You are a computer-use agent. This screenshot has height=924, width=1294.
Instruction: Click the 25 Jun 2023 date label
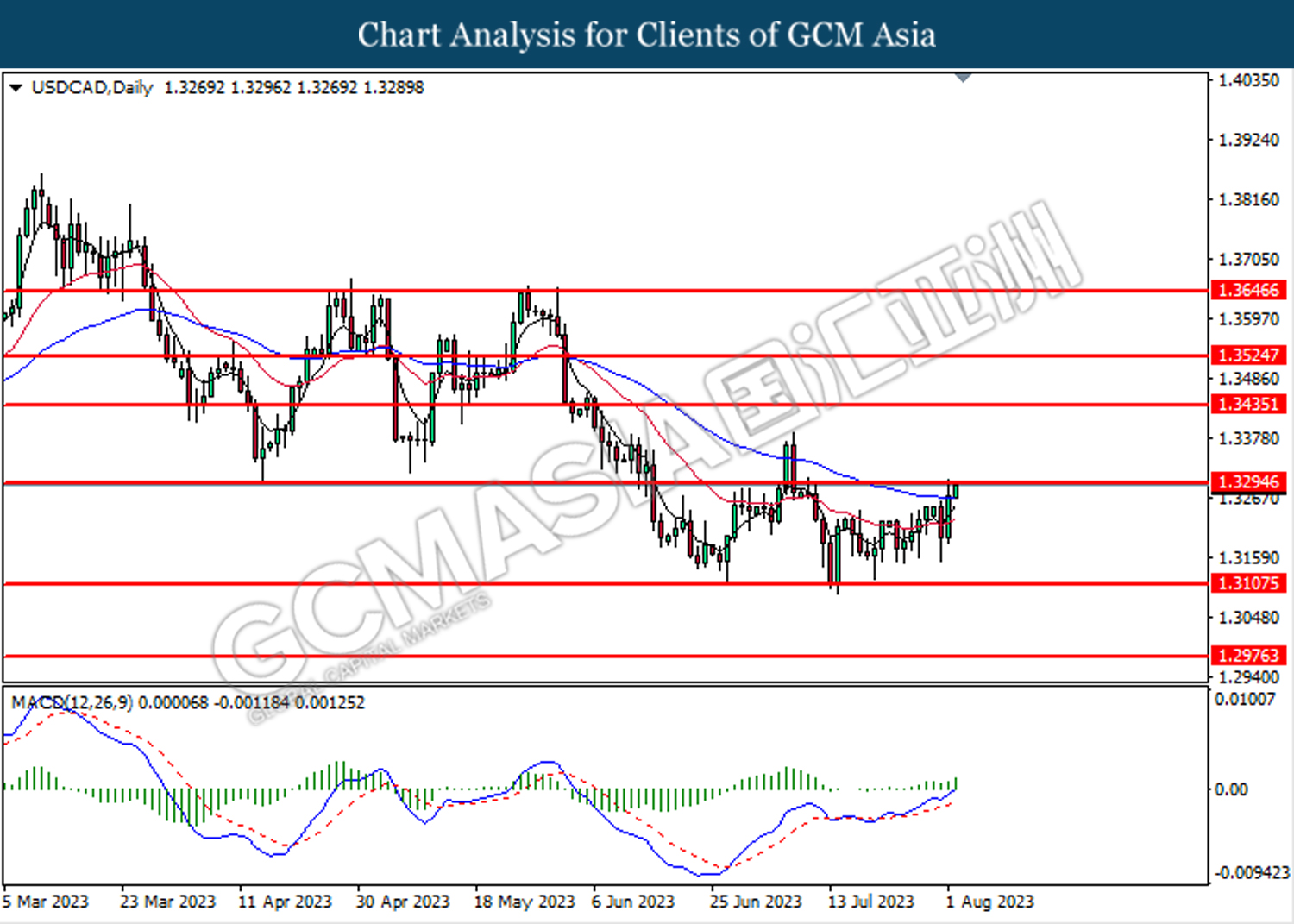756,902
